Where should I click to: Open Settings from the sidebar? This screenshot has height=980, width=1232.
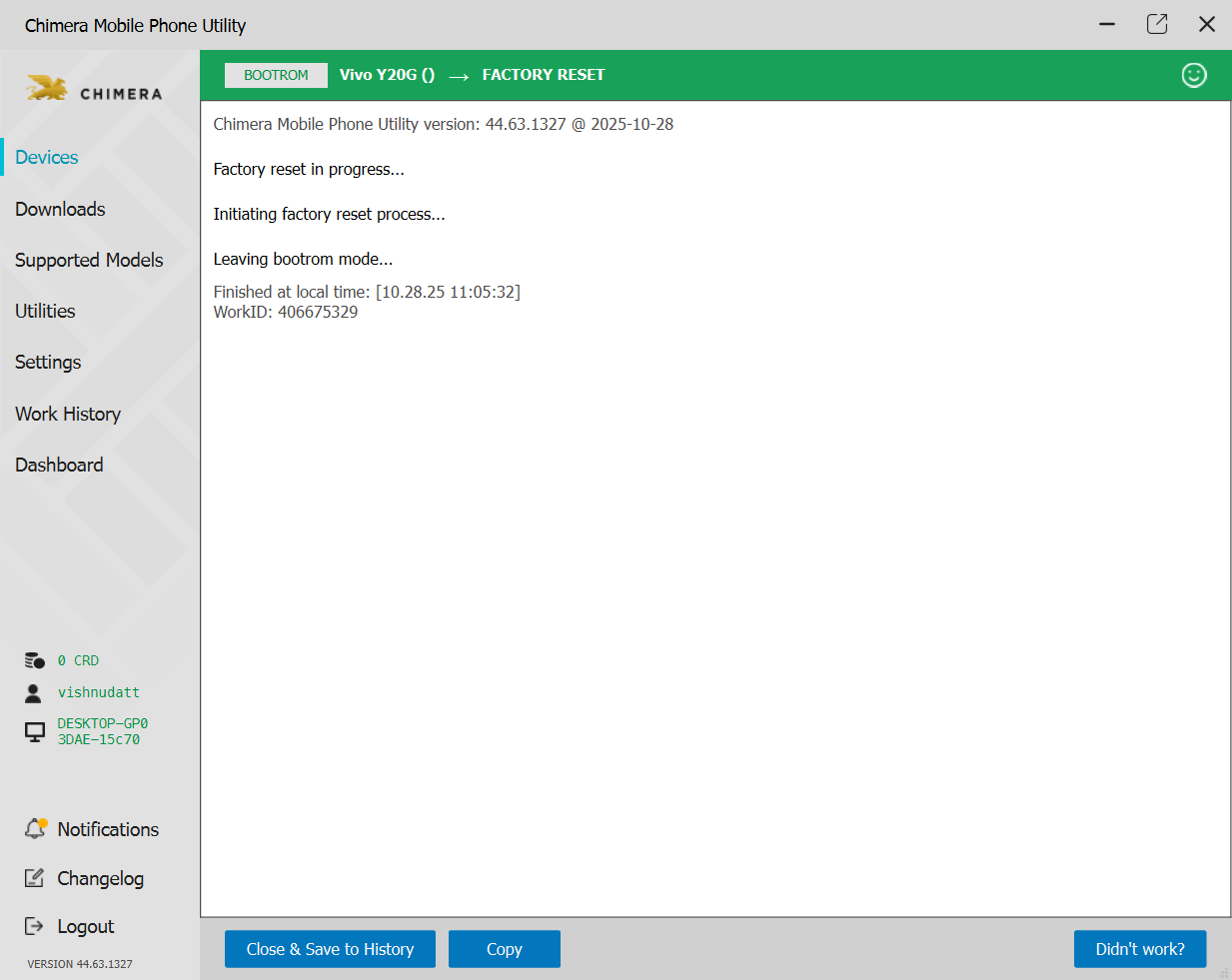(x=48, y=363)
